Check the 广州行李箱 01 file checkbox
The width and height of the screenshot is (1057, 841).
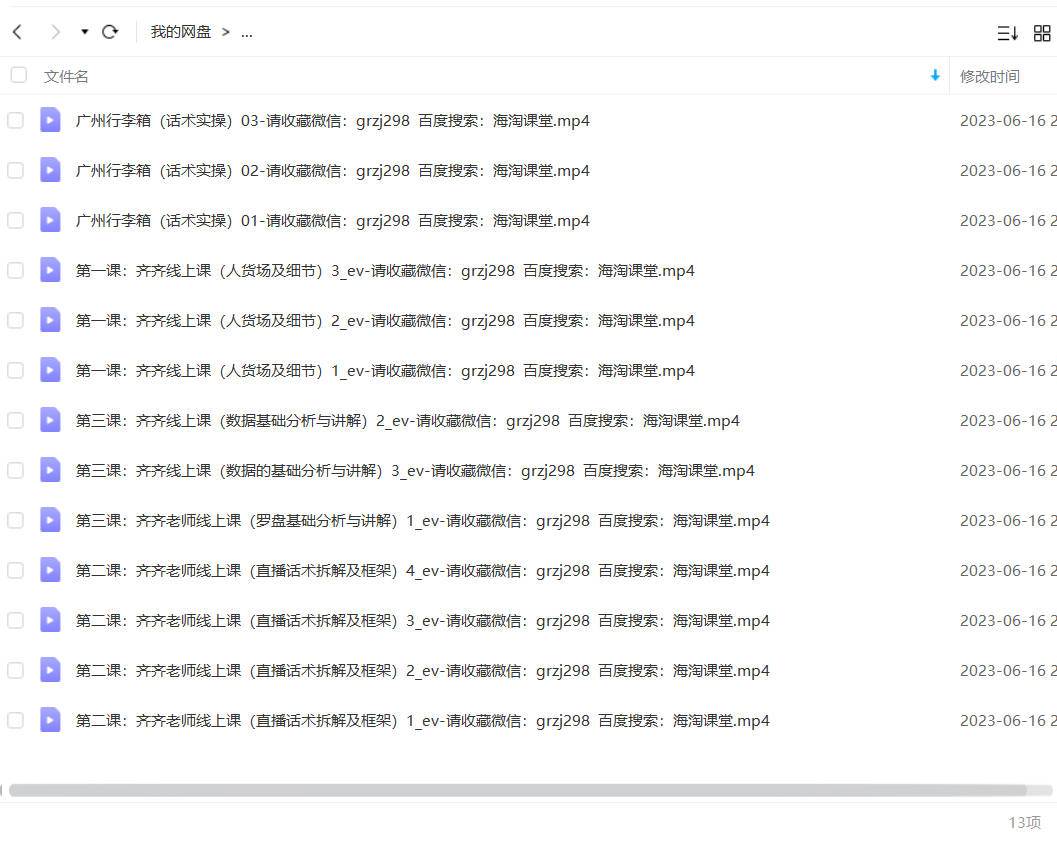[16, 220]
